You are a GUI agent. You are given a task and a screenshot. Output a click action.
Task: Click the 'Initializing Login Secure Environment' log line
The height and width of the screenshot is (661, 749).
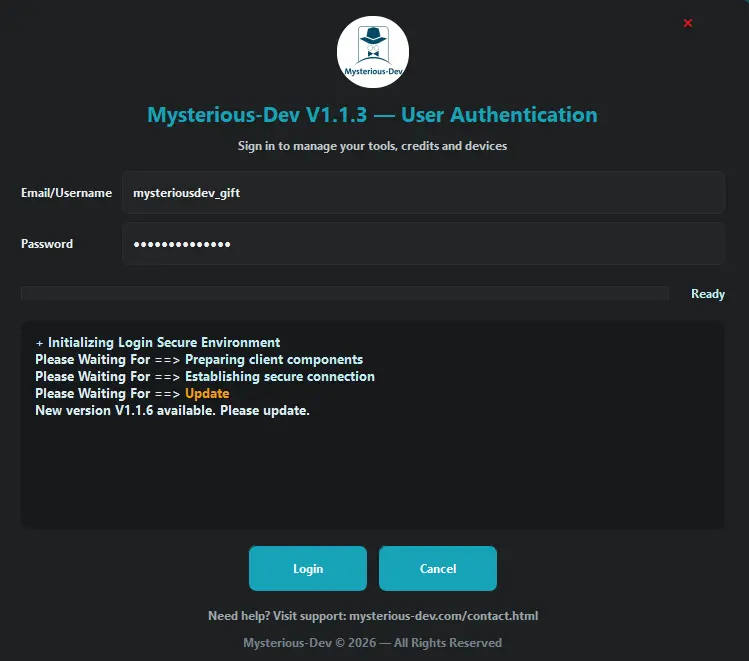[158, 342]
